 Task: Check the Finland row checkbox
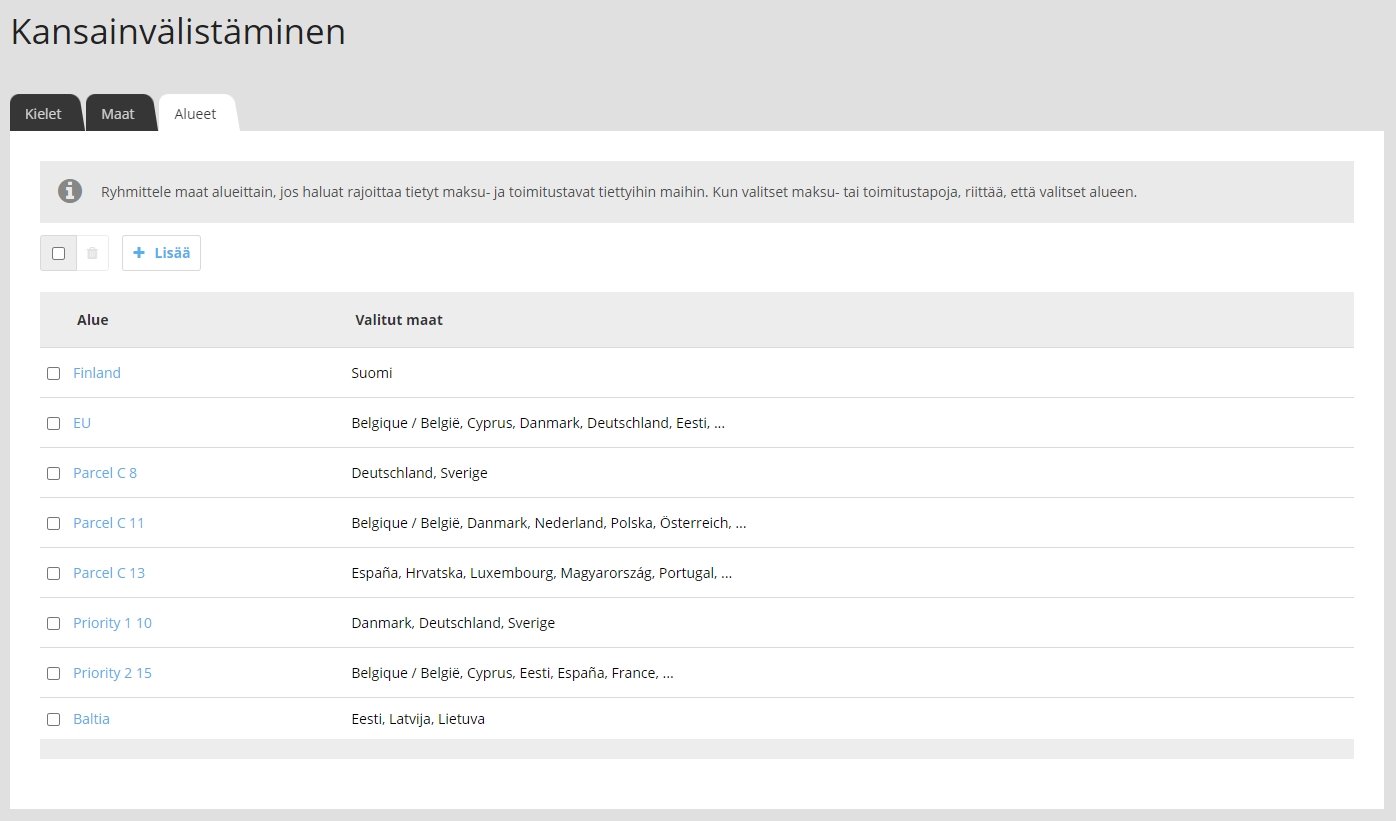(54, 373)
